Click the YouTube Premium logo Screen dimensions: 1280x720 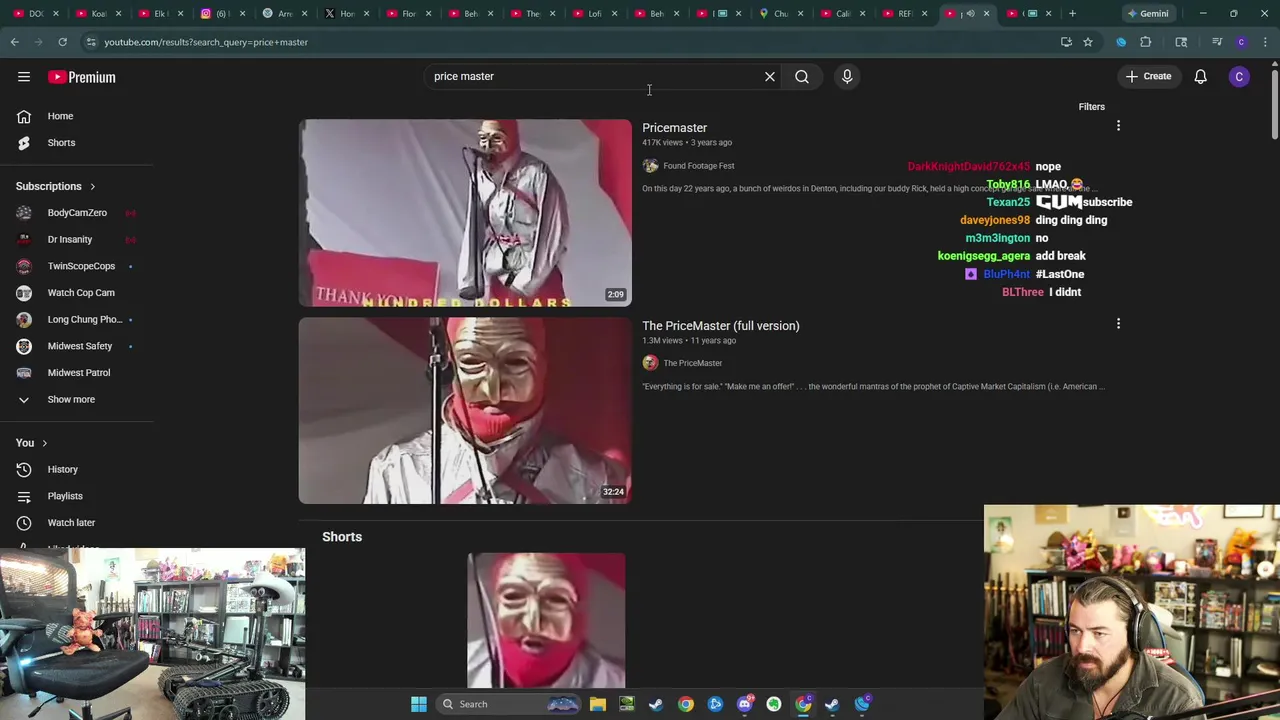pyautogui.click(x=82, y=77)
